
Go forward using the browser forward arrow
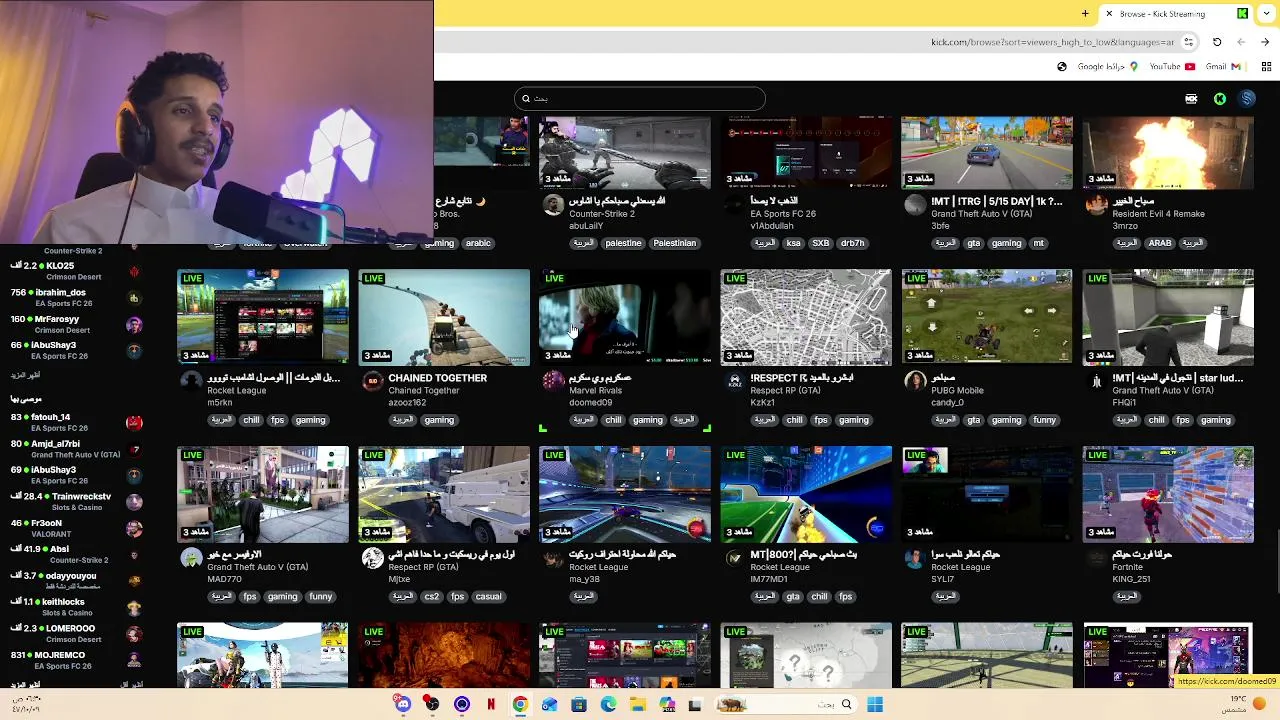[x=1241, y=42]
